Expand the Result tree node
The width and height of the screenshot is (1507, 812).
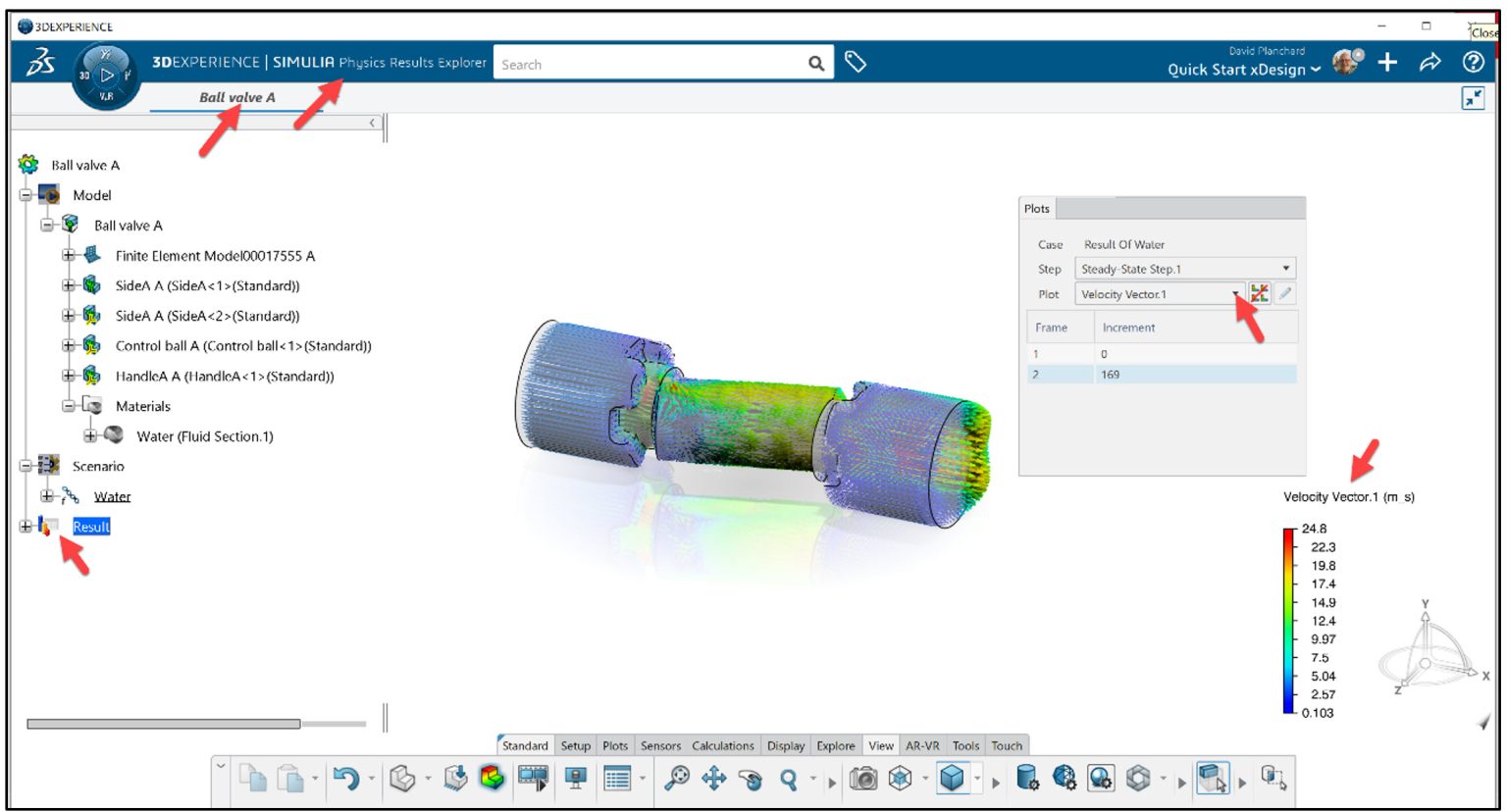[x=24, y=527]
